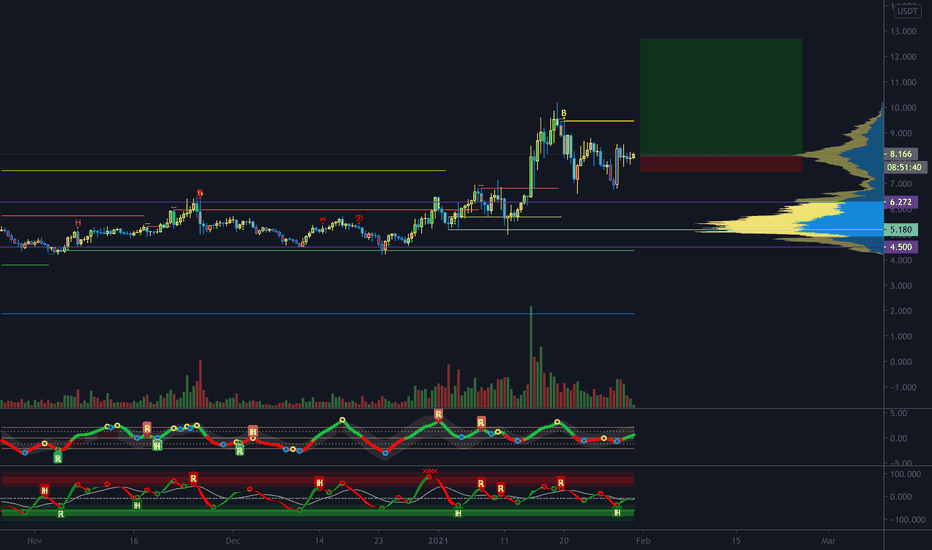
Task: Click the 100.000 oscillator scale label
Action: [905, 474]
